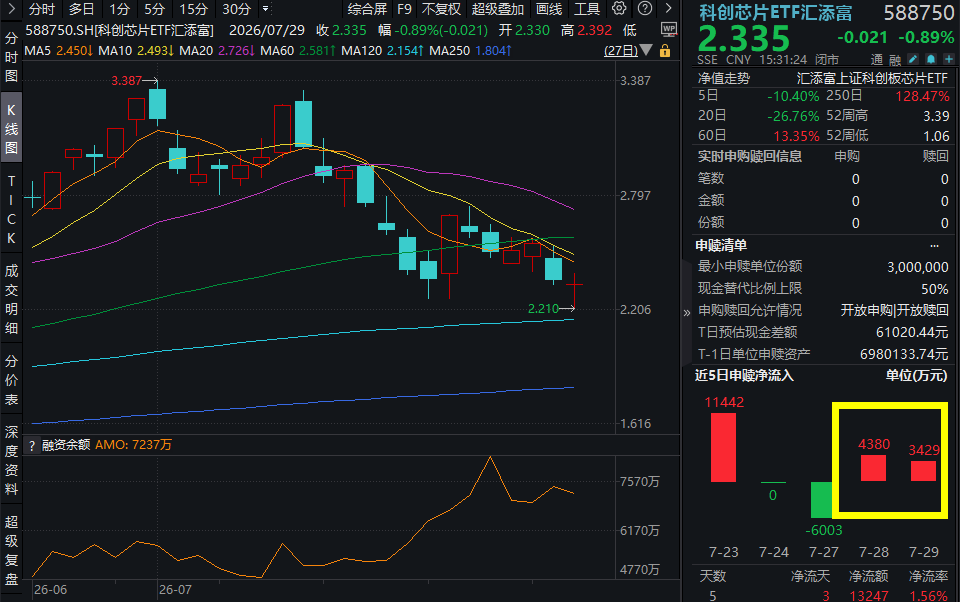The image size is (960, 602).
Task: Open the 成交明细 sidebar tab
Action: (11, 299)
